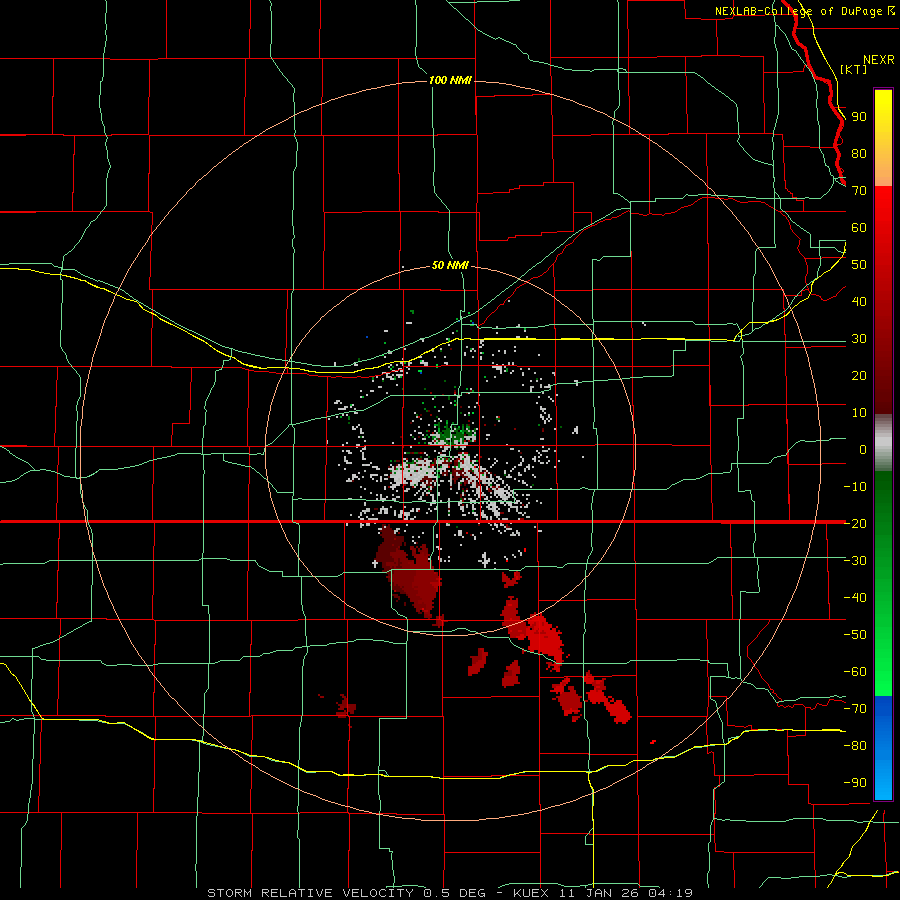Click the "-80" velocity scale label
Viewport: 900px width, 900px height.
tap(855, 746)
